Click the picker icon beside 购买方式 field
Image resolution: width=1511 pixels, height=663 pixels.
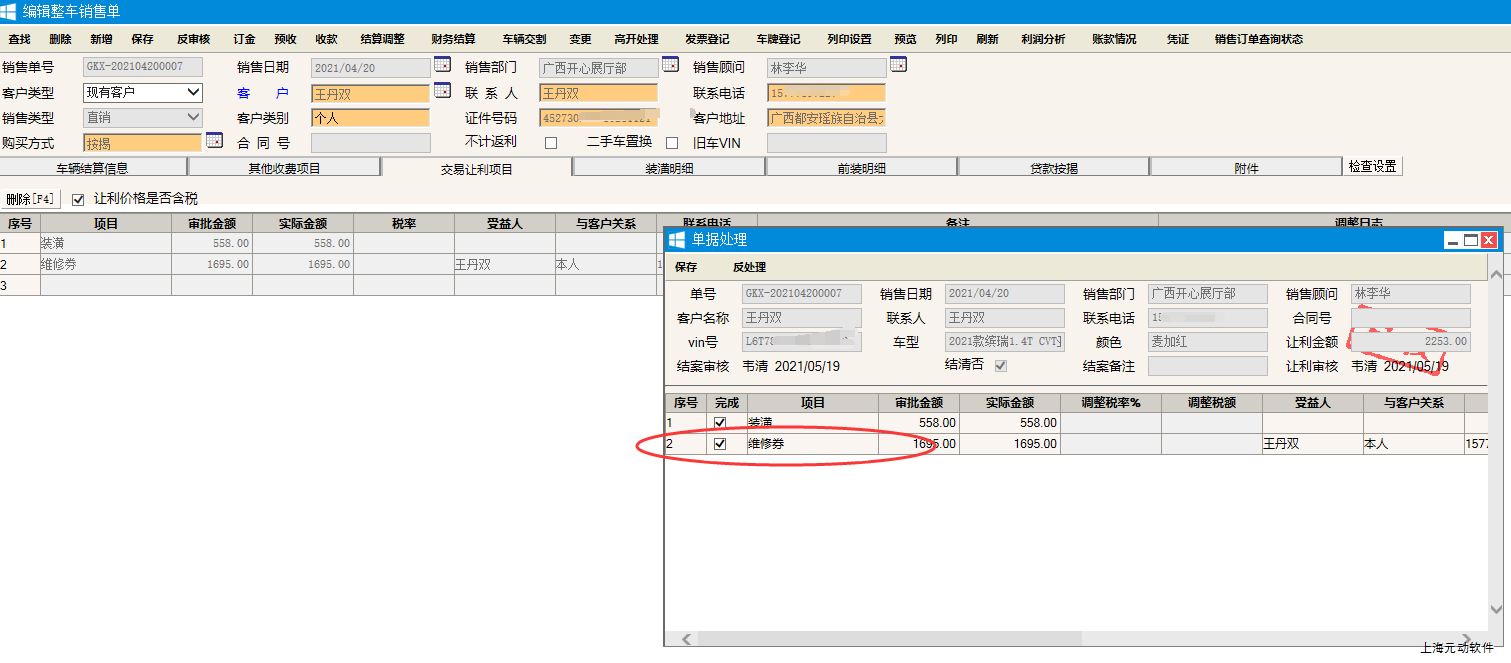pyautogui.click(x=214, y=140)
